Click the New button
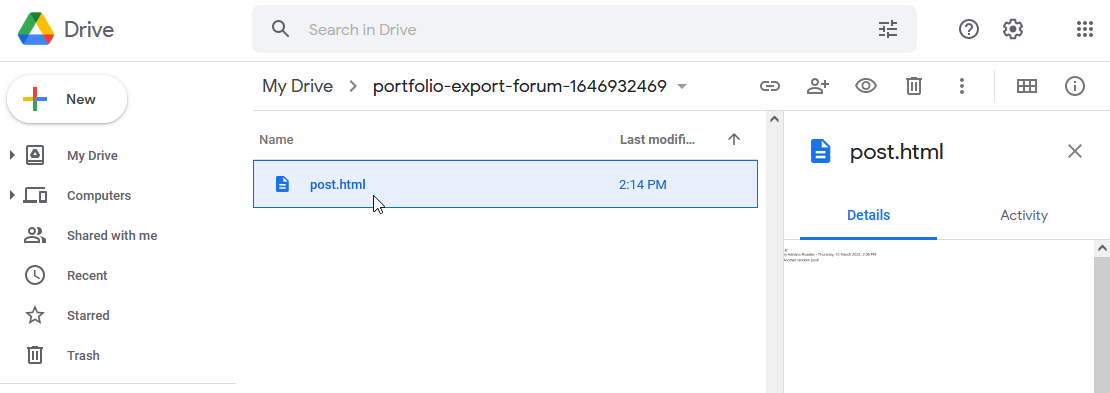This screenshot has width=1110, height=393. [67, 99]
